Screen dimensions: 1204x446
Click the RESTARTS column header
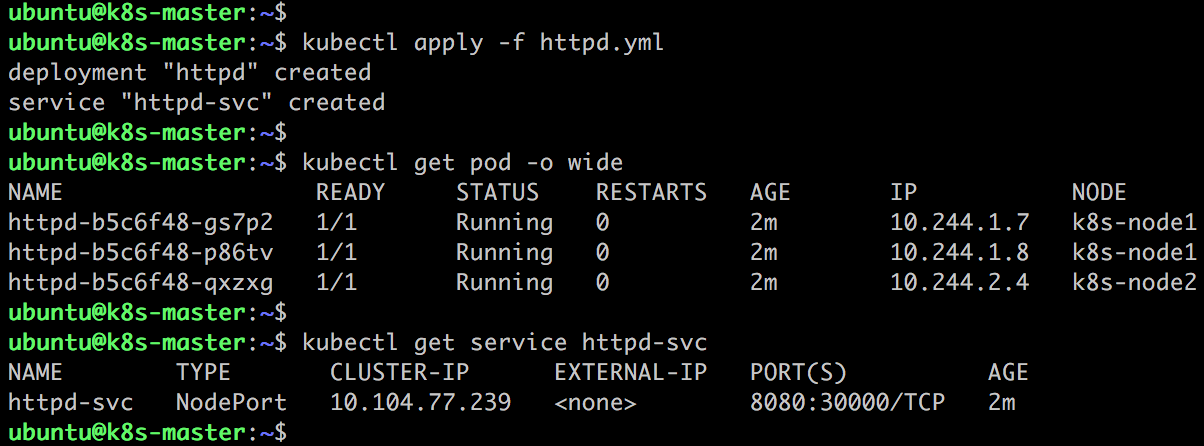(x=651, y=193)
